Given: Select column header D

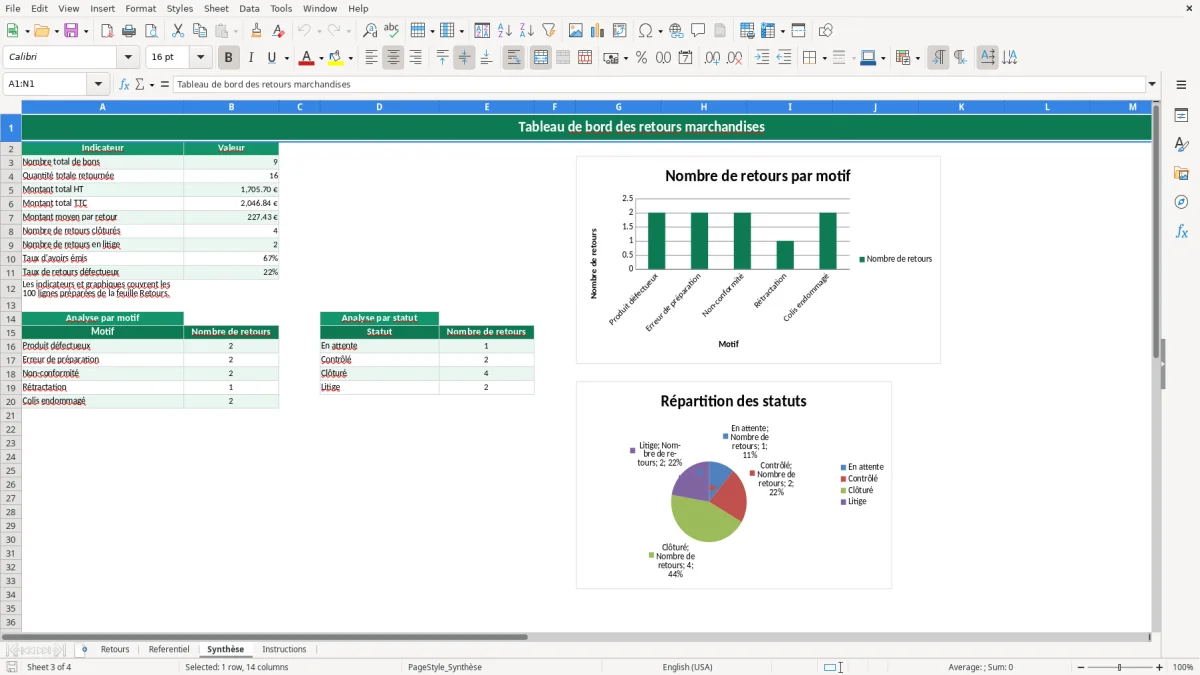Looking at the screenshot, I should coord(379,107).
